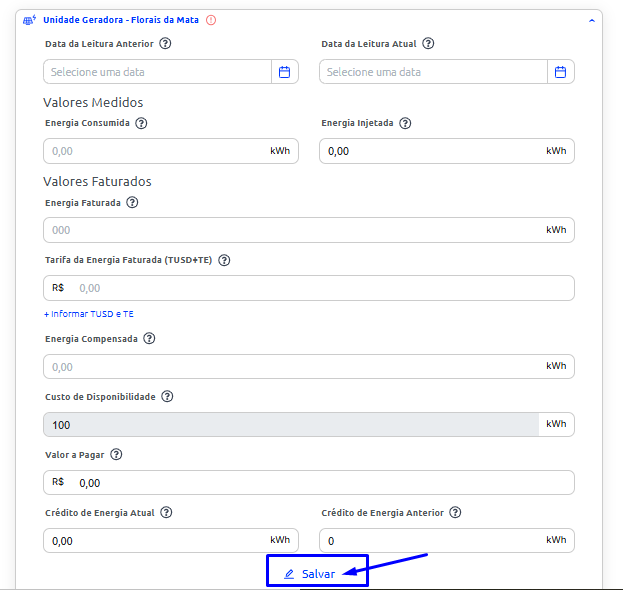This screenshot has width=623, height=590.
Task: Click the Valor a Pagar input field
Action: [320, 483]
